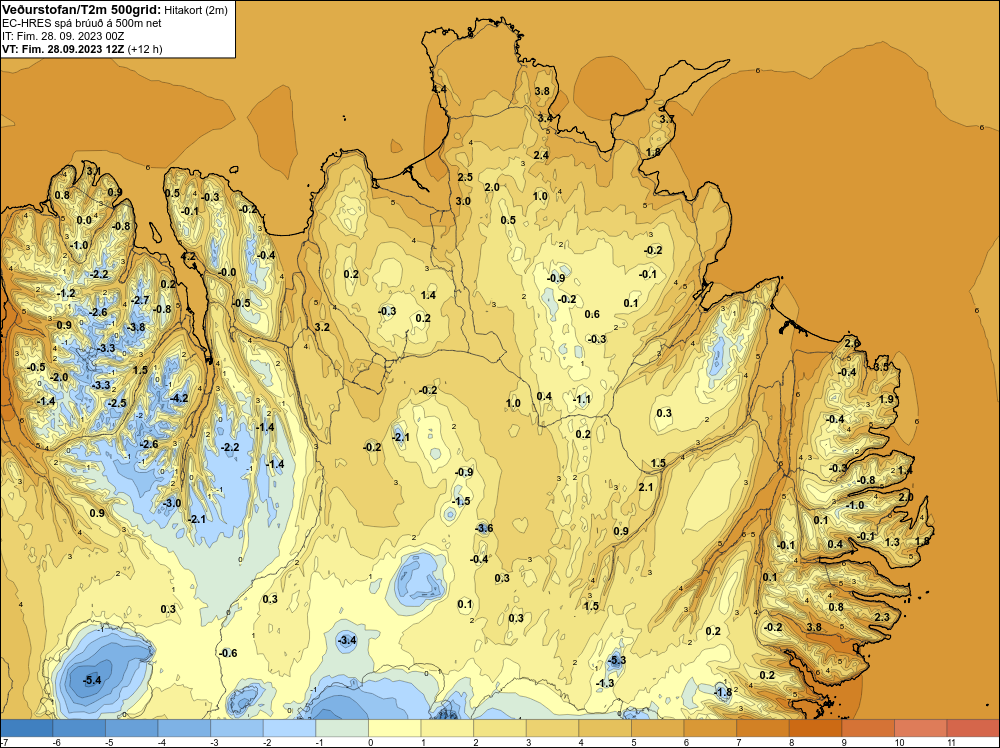Screen dimensions: 1000x748
Task: Select the legend swatch between 3 and 4
Action: pyautogui.click(x=552, y=728)
